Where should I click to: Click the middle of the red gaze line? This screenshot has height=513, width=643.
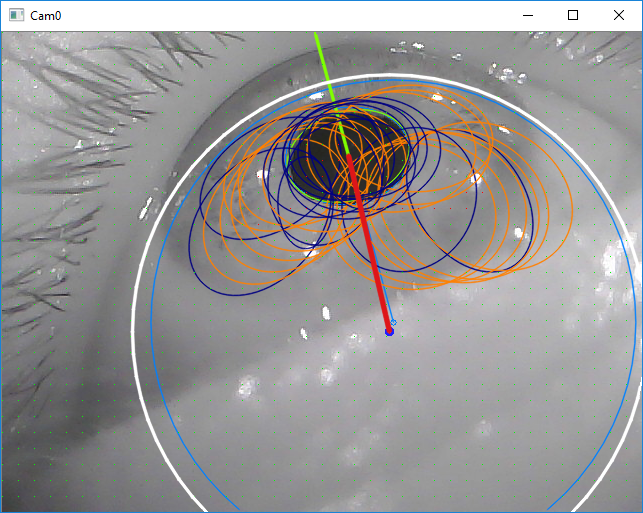pyautogui.click(x=368, y=240)
